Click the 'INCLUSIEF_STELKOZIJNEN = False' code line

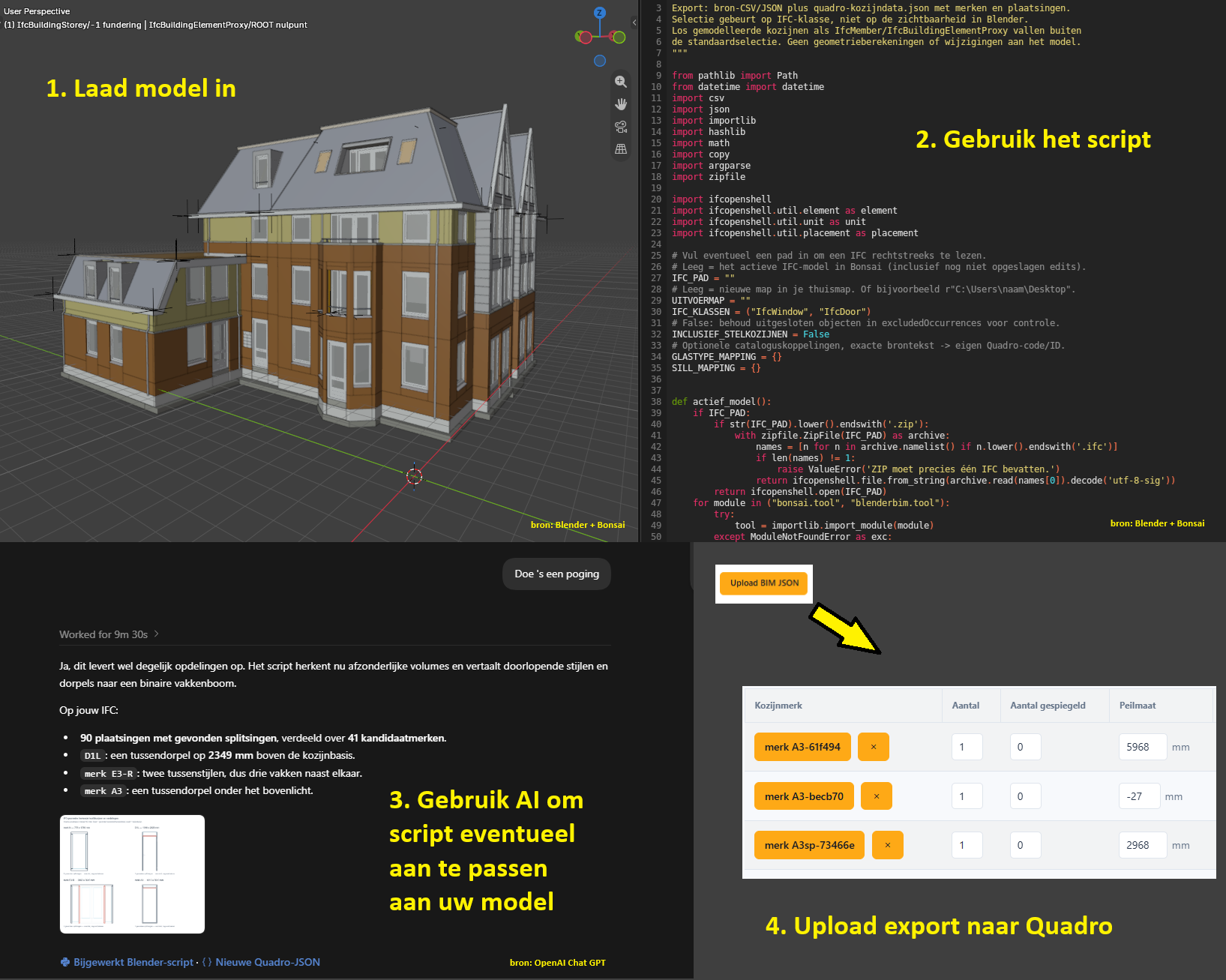(x=751, y=334)
